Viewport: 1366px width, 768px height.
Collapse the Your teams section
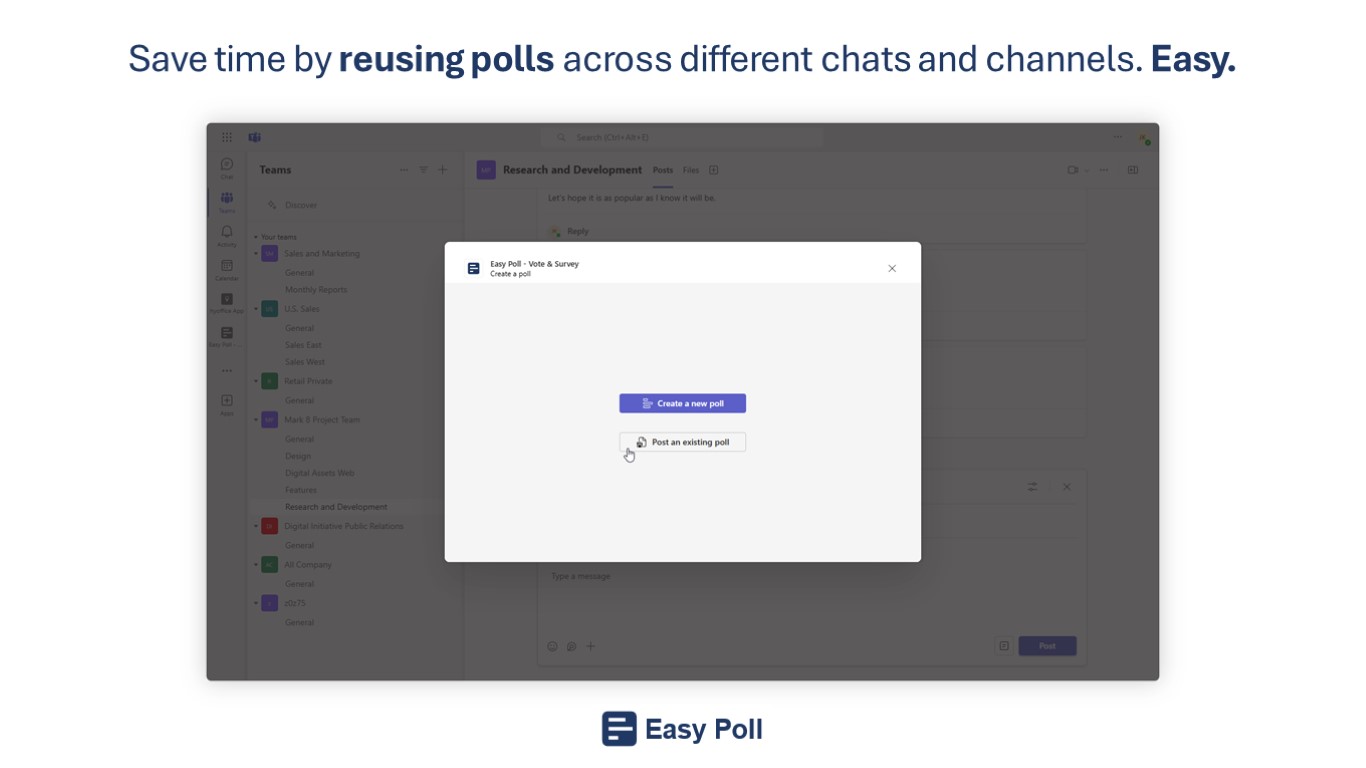coord(255,237)
